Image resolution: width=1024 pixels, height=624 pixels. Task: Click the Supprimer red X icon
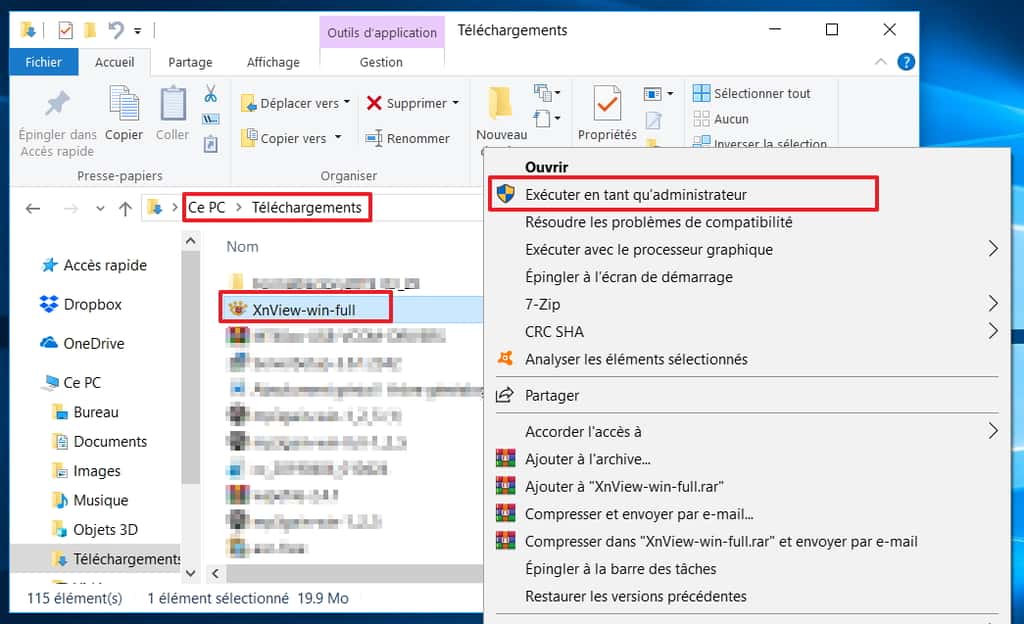pos(374,103)
